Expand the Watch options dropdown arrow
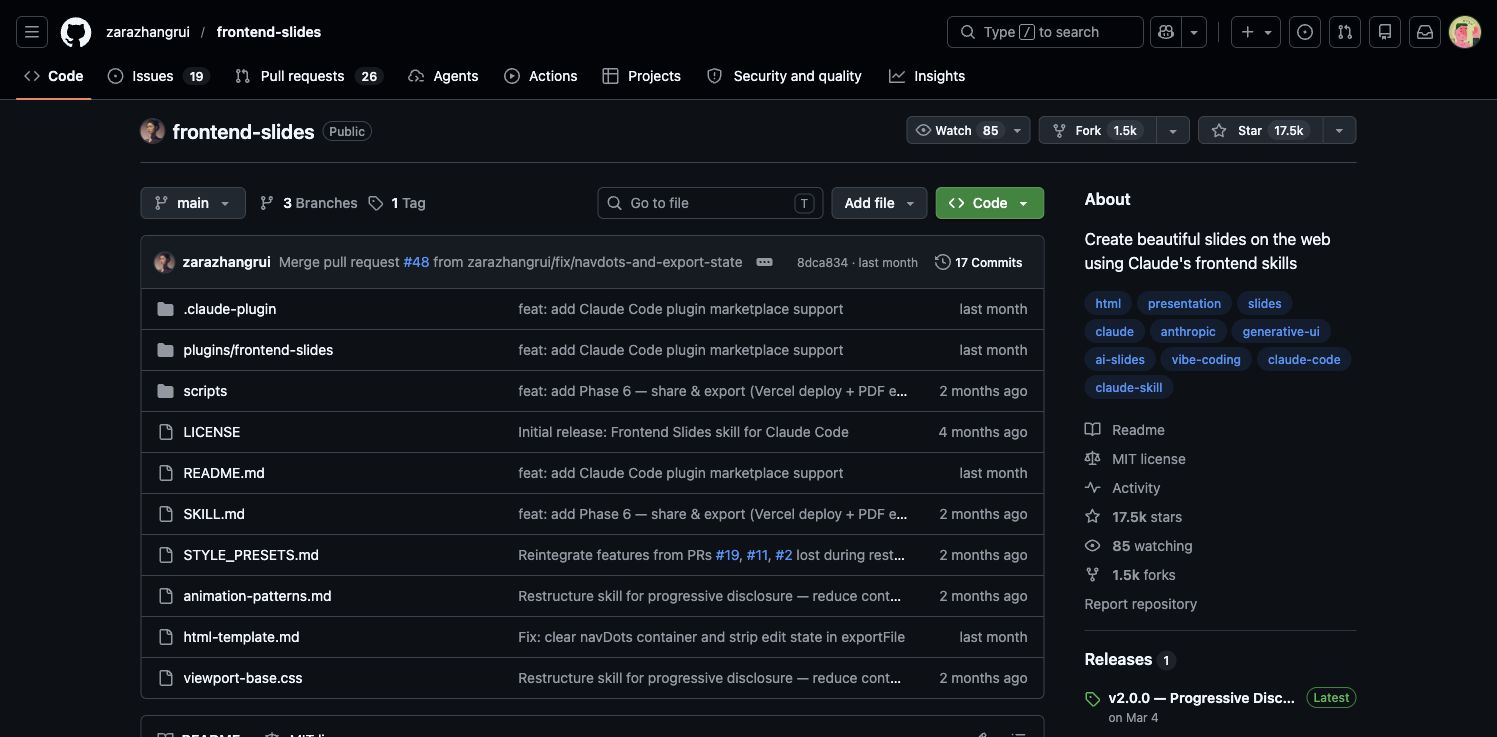This screenshot has height=737, width=1497. click(1018, 131)
